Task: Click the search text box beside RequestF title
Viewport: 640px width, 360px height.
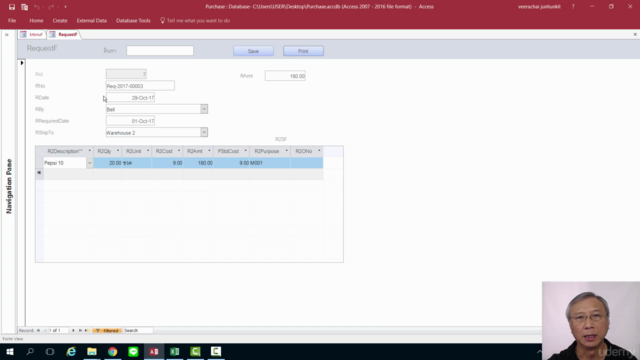Action: (160, 51)
